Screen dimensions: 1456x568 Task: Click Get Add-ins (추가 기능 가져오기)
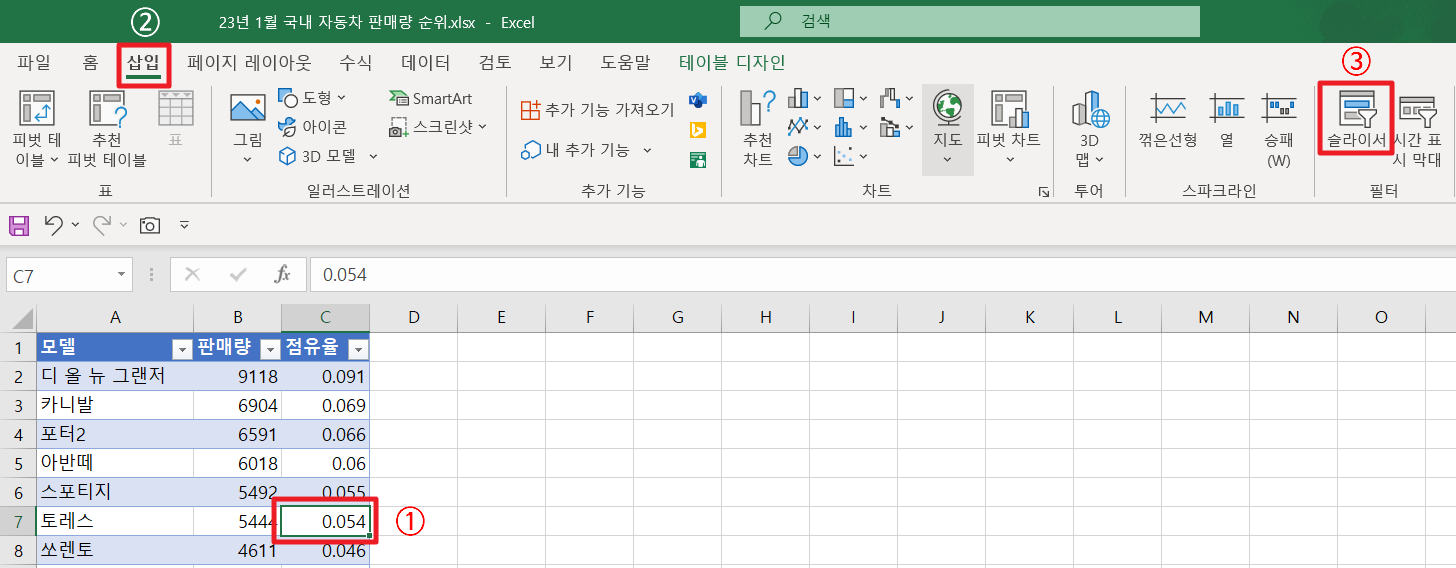tap(598, 109)
